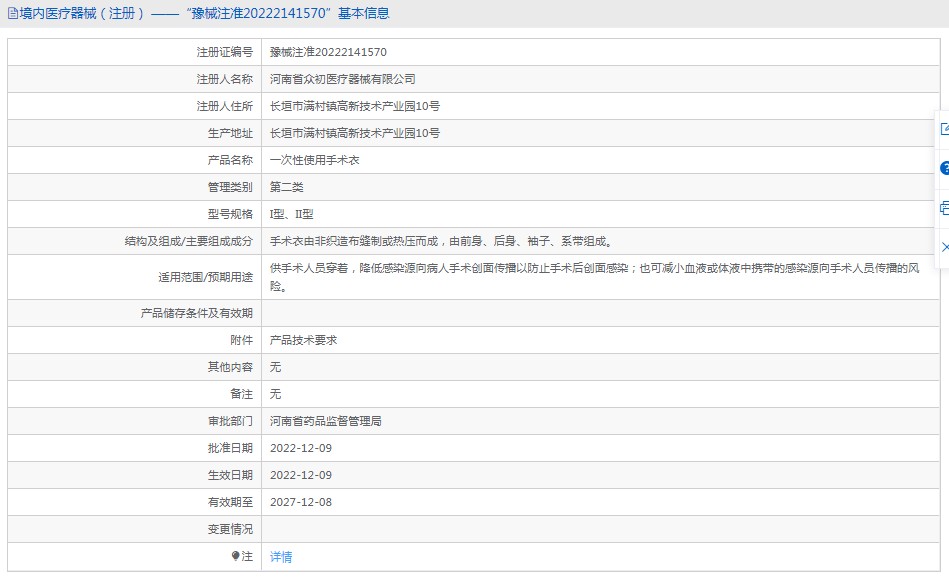Click 生效日期 value 2022-12-09
This screenshot has width=949, height=577.
coord(301,475)
